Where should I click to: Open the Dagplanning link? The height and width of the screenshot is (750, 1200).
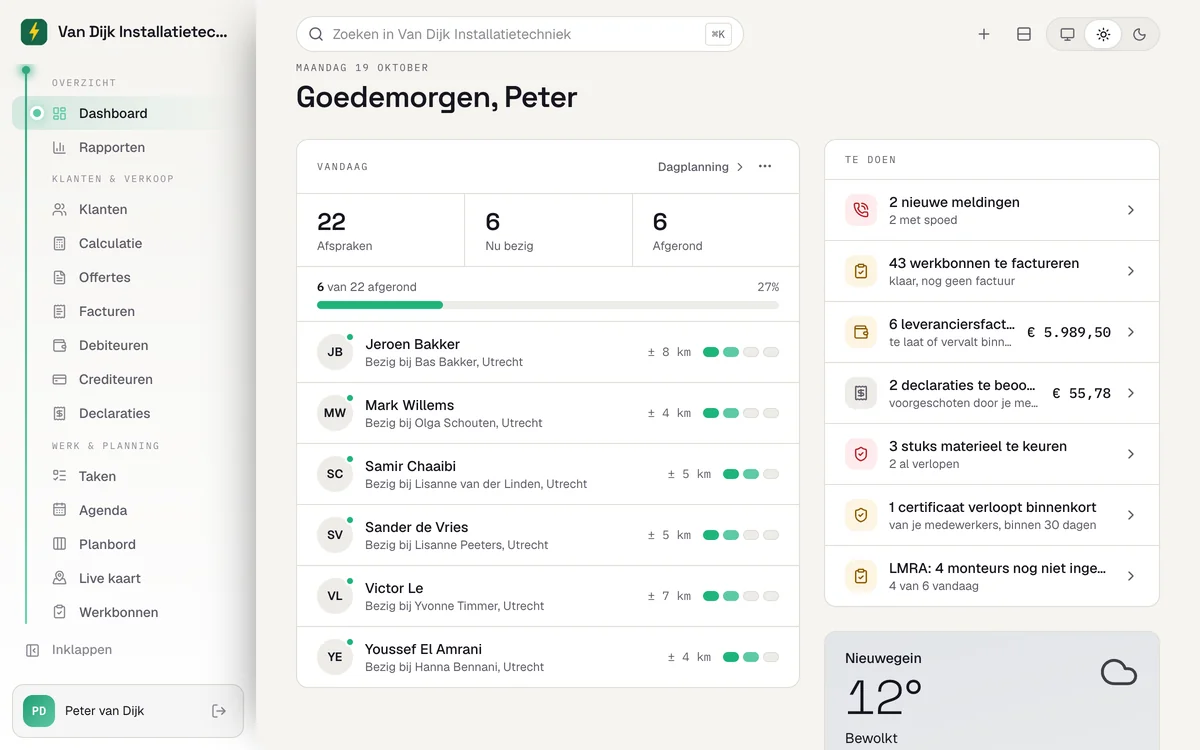(701, 167)
